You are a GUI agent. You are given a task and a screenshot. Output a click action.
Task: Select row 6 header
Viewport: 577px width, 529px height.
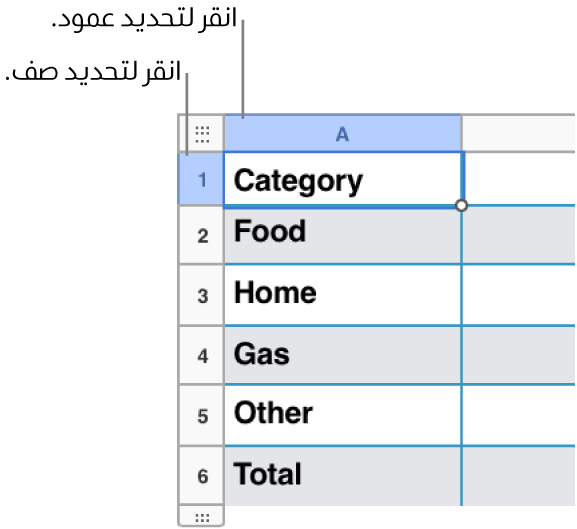201,476
